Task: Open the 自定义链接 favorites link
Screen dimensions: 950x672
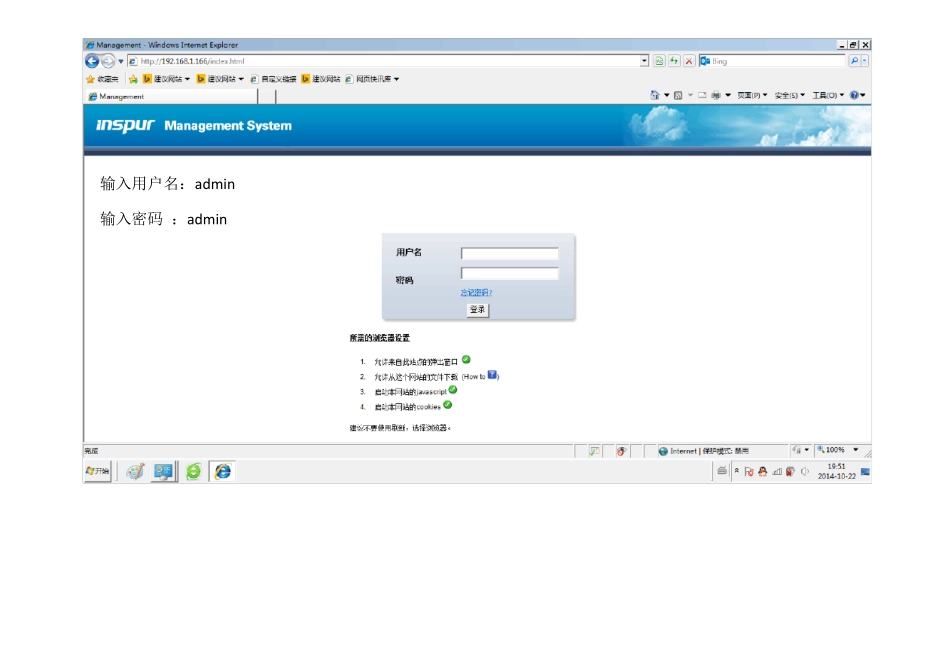Action: [x=273, y=79]
